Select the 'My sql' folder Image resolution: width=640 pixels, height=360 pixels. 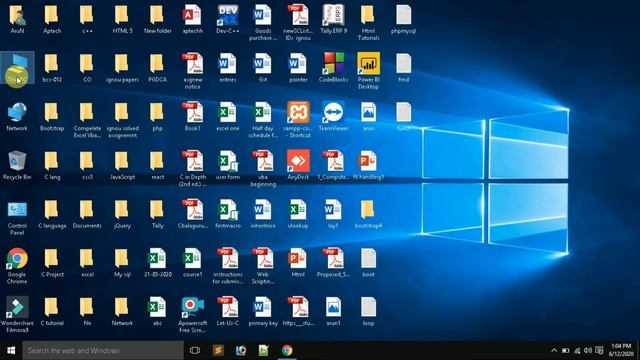[x=122, y=262]
